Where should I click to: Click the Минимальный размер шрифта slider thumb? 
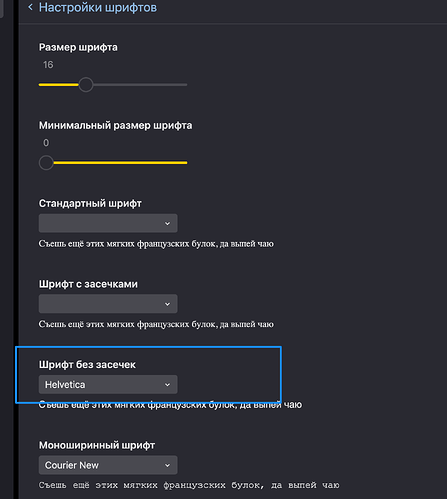(46, 163)
